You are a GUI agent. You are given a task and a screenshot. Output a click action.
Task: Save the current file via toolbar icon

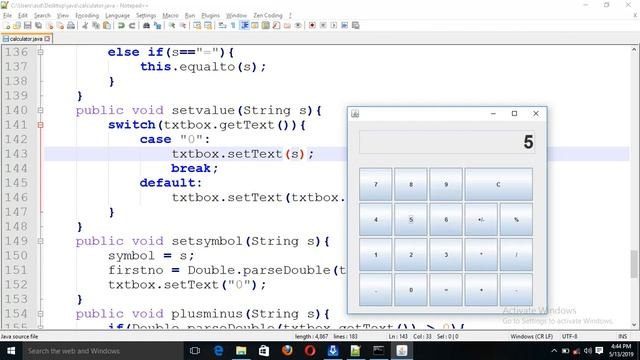(28, 25)
